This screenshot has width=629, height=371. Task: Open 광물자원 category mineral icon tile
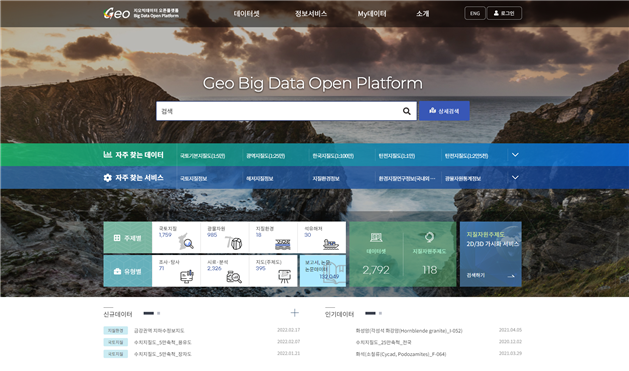225,237
